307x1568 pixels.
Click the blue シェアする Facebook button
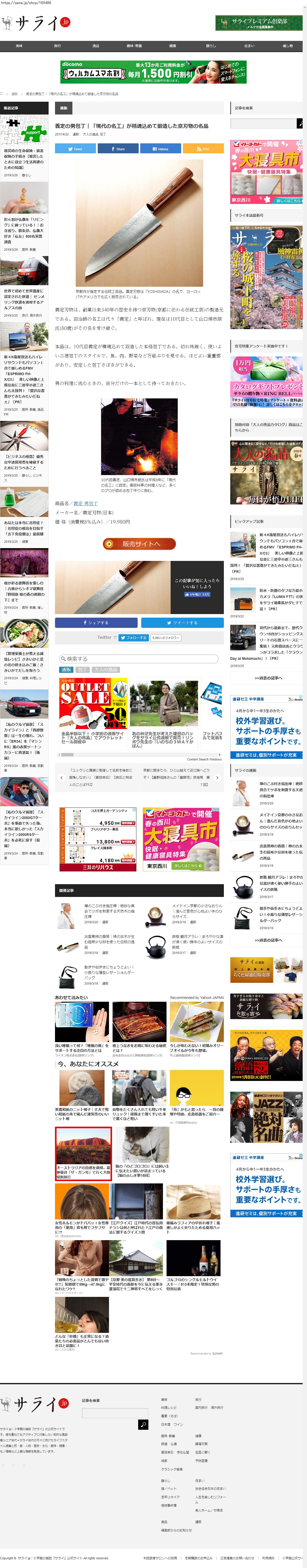(x=96, y=623)
